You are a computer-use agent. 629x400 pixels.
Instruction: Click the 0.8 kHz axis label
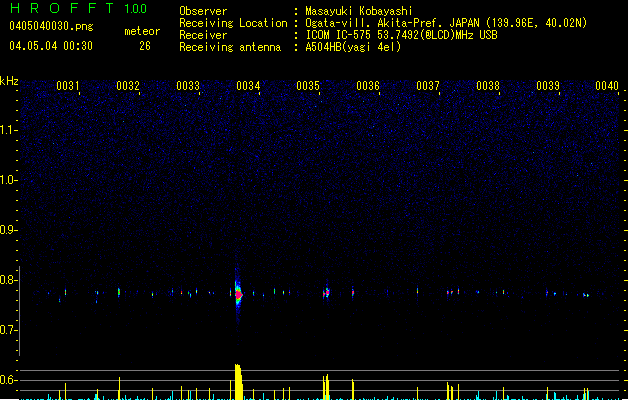[8, 280]
